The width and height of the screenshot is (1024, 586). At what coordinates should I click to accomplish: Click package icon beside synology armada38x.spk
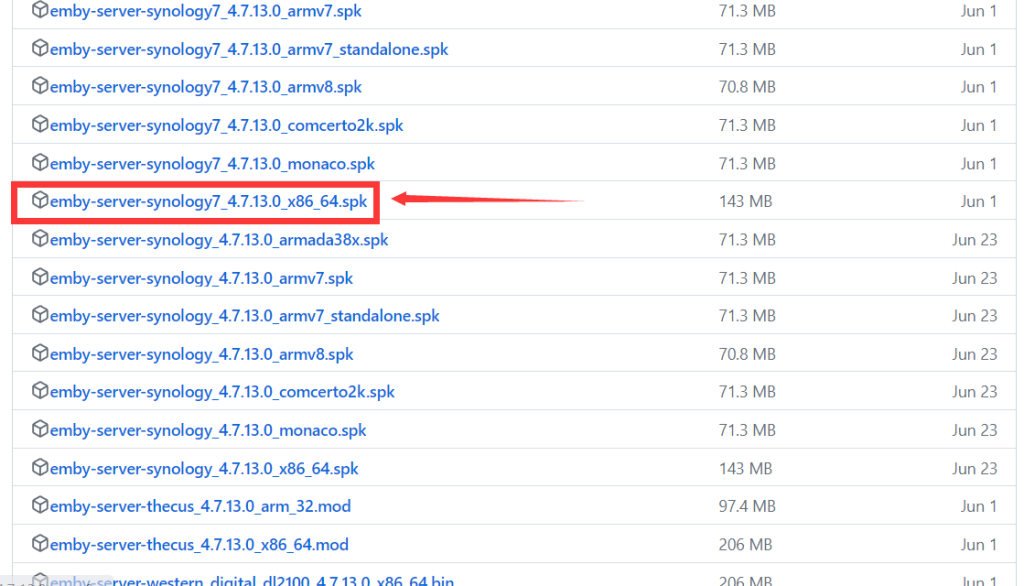(x=40, y=238)
